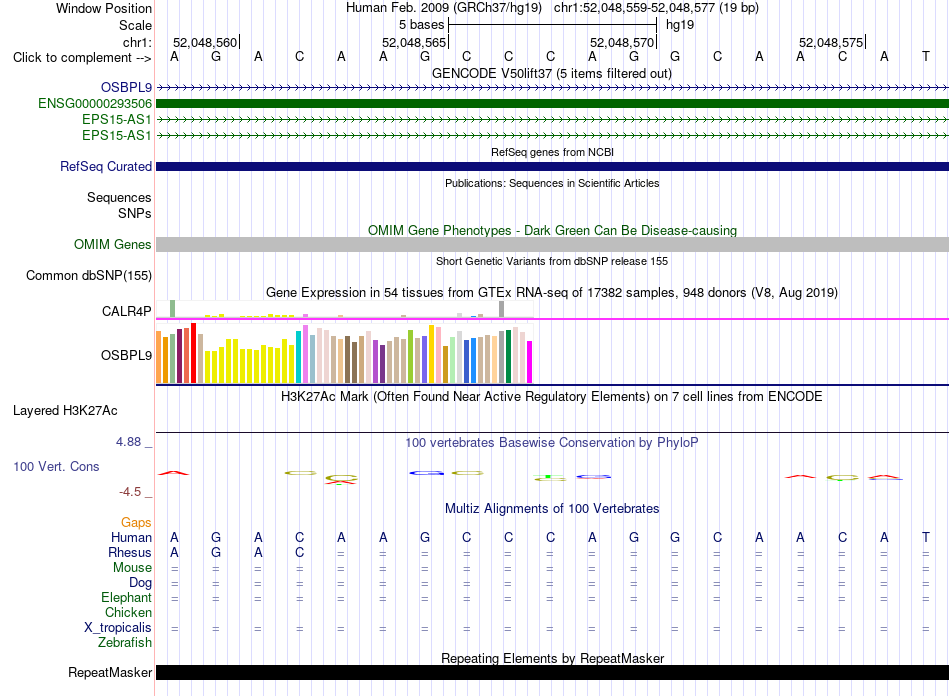This screenshot has height=696, width=950.
Task: Open the OSBPL9 GTEx expression bar chart
Action: point(344,354)
